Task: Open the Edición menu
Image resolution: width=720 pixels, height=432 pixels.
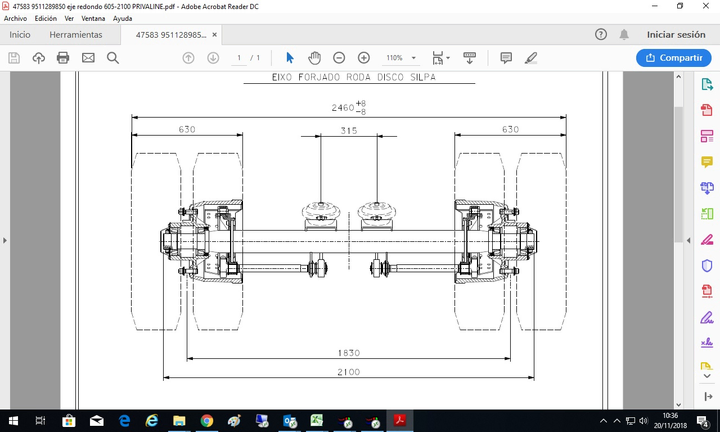Action: pos(46,19)
